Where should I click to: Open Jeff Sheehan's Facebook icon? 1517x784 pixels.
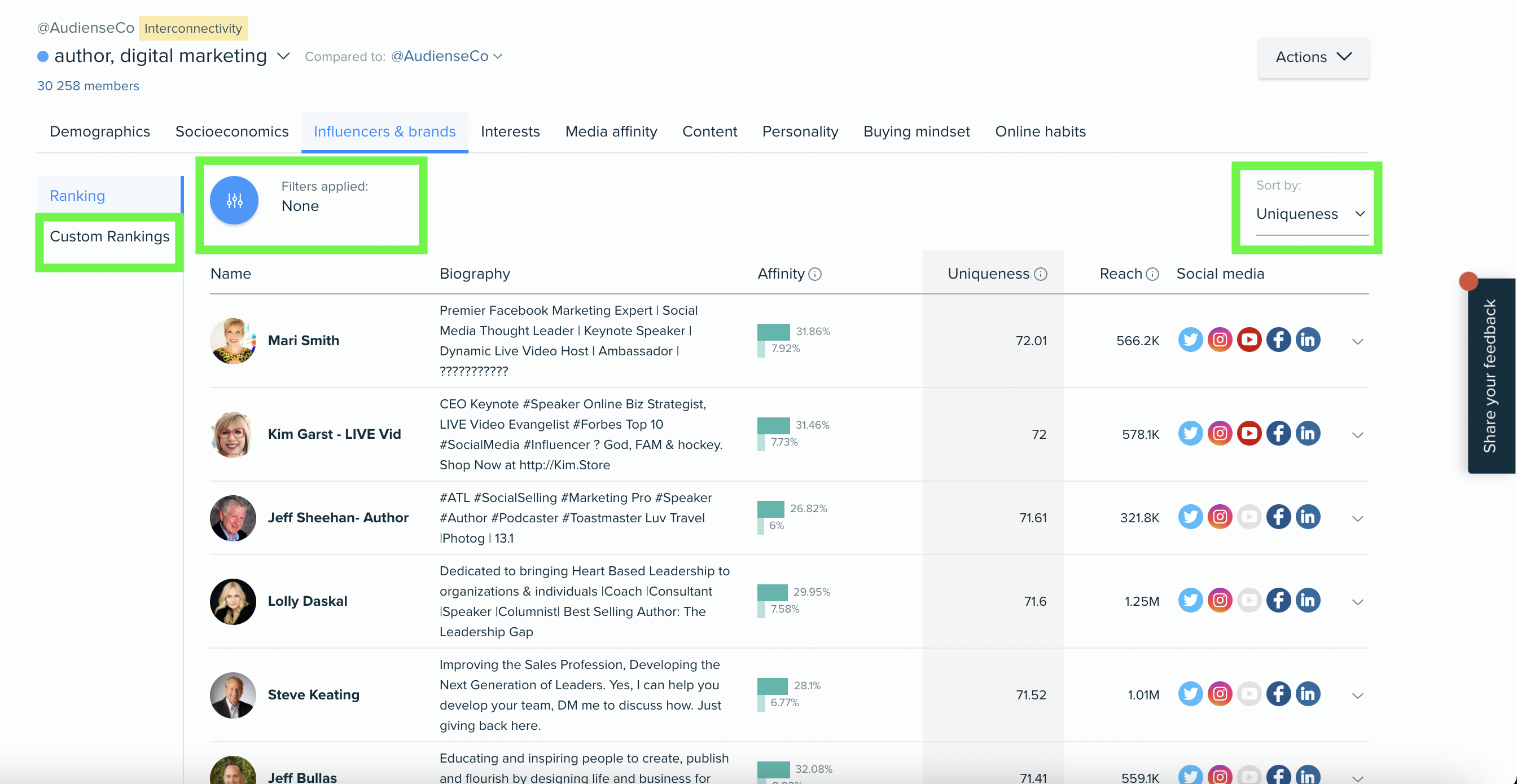pos(1278,517)
